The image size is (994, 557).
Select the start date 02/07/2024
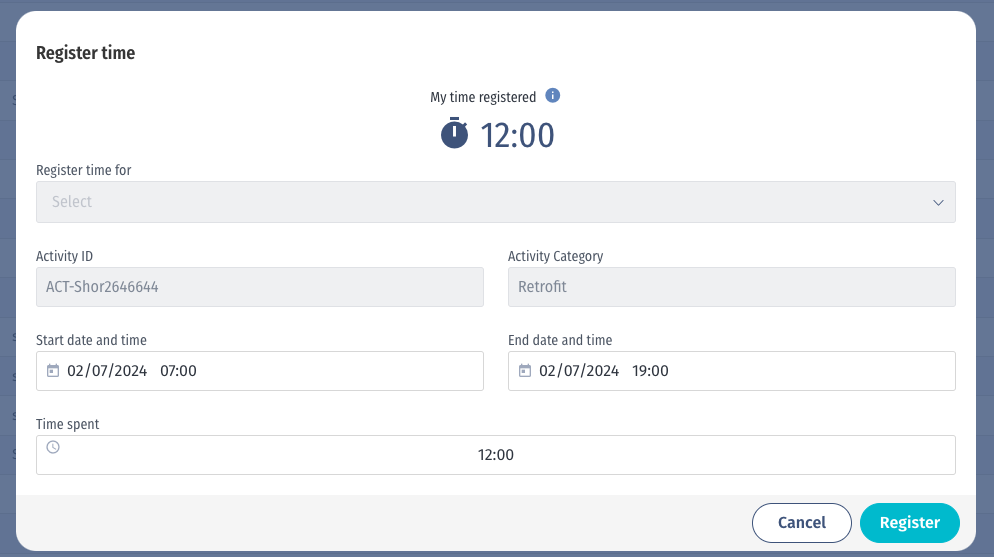click(x=107, y=371)
